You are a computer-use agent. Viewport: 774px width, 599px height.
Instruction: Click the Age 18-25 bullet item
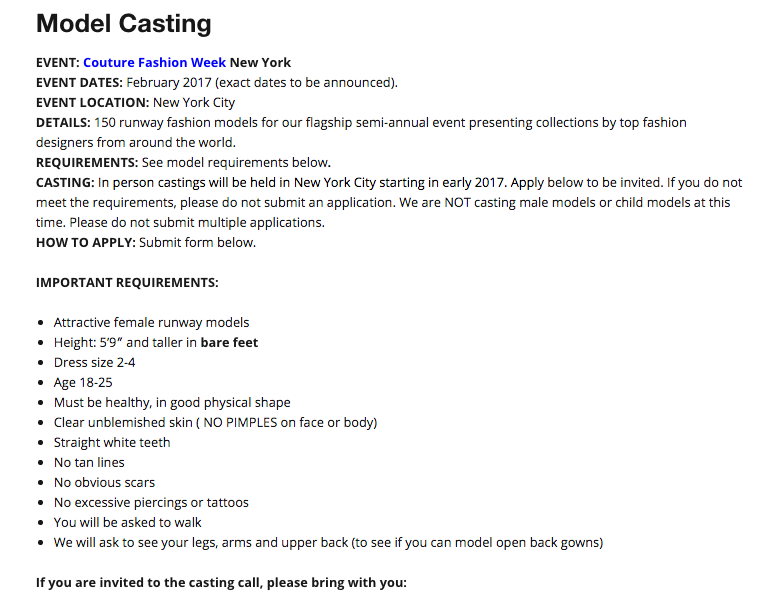coord(83,383)
